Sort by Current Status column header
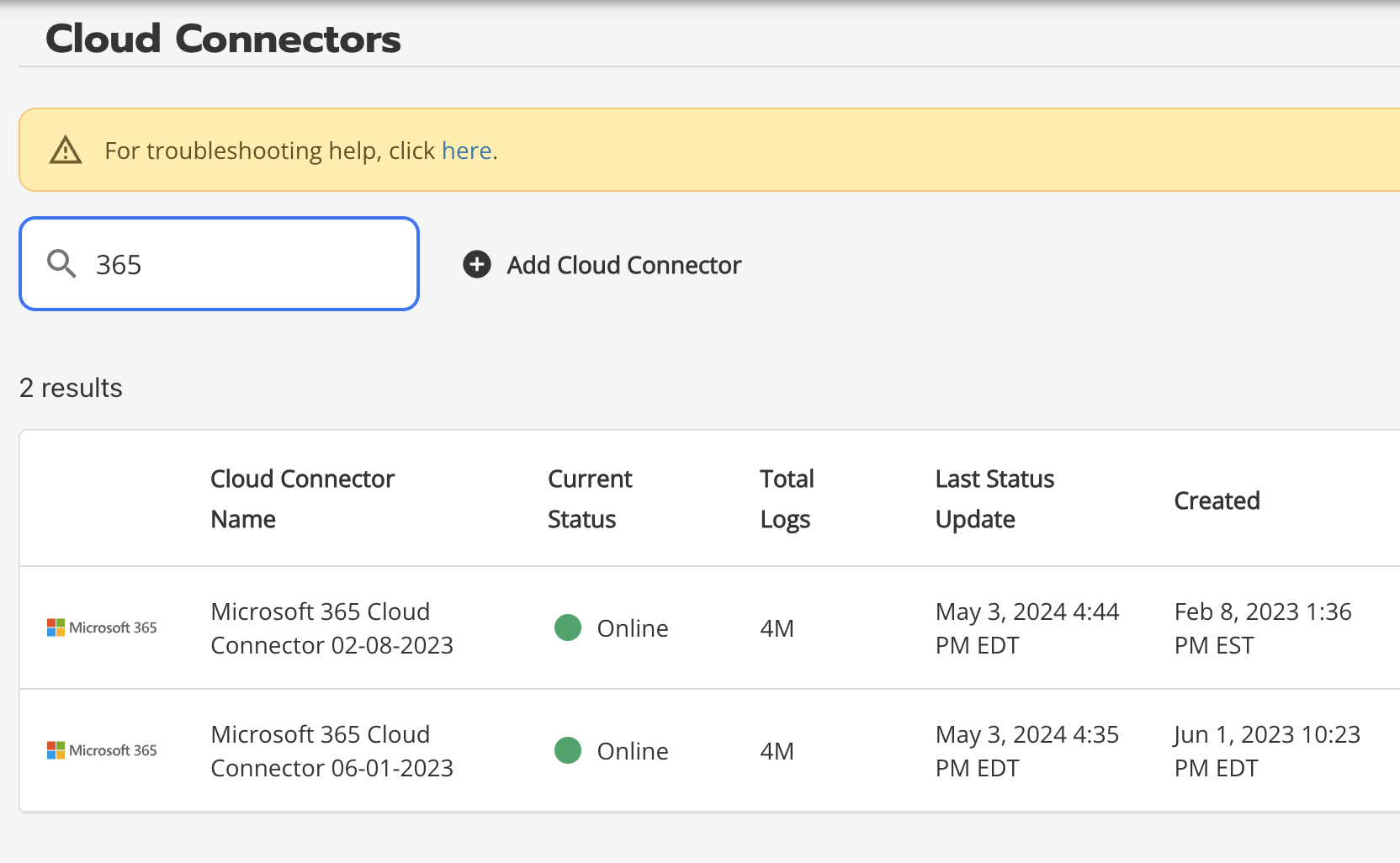 tap(589, 499)
